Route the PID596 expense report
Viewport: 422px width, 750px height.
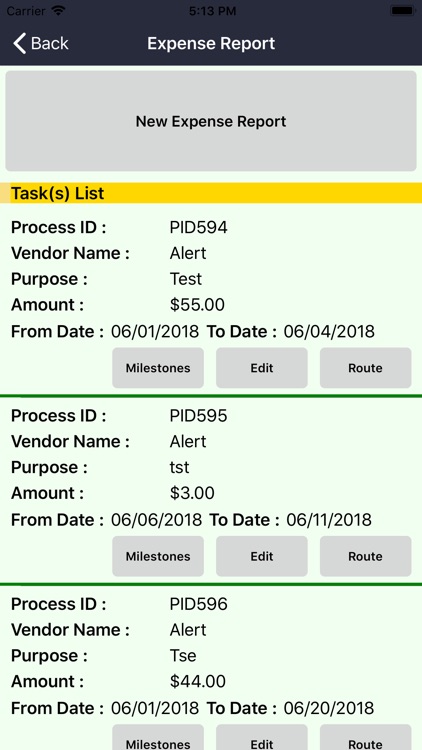click(x=366, y=738)
